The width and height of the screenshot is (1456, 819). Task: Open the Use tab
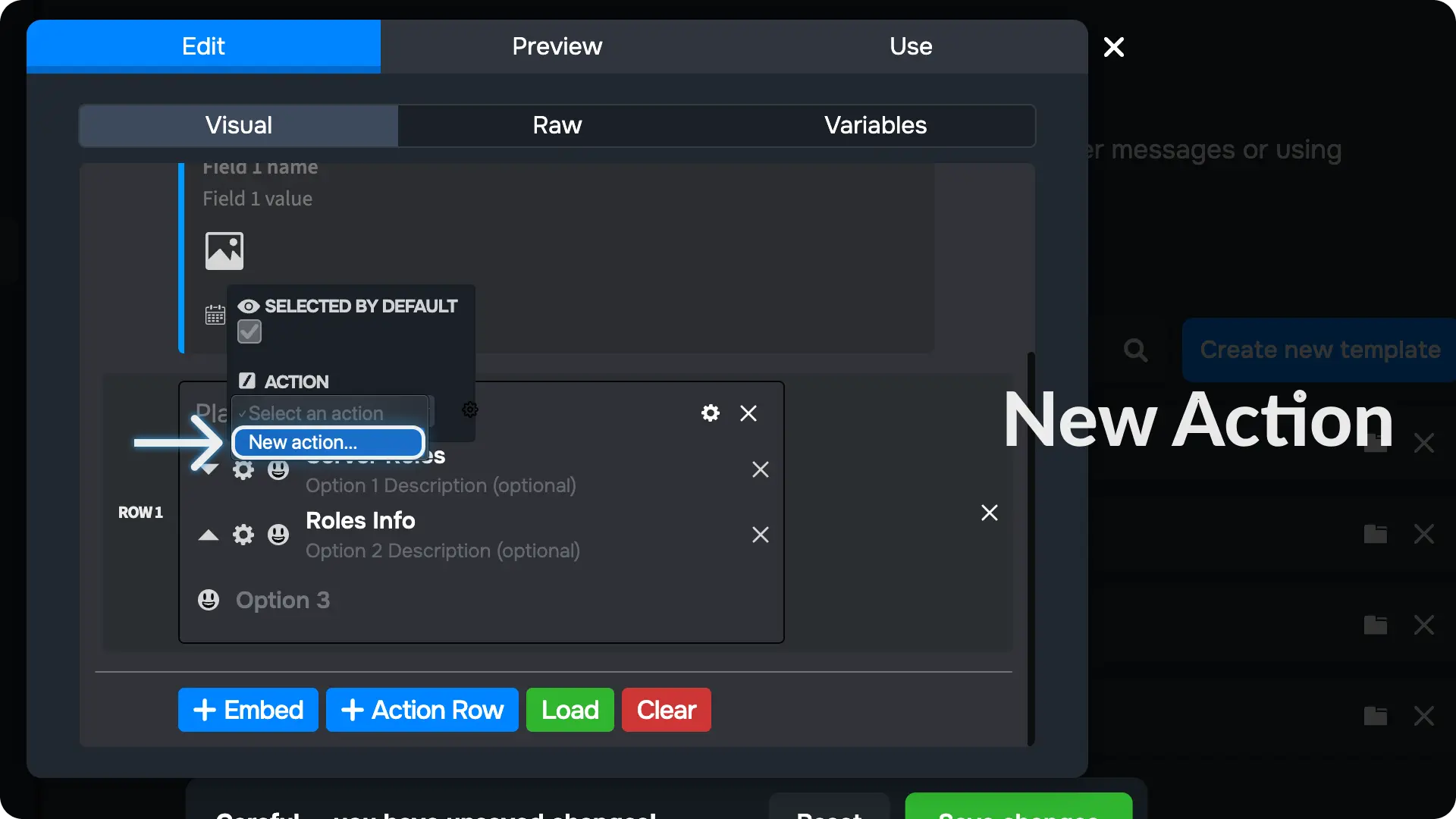point(911,46)
